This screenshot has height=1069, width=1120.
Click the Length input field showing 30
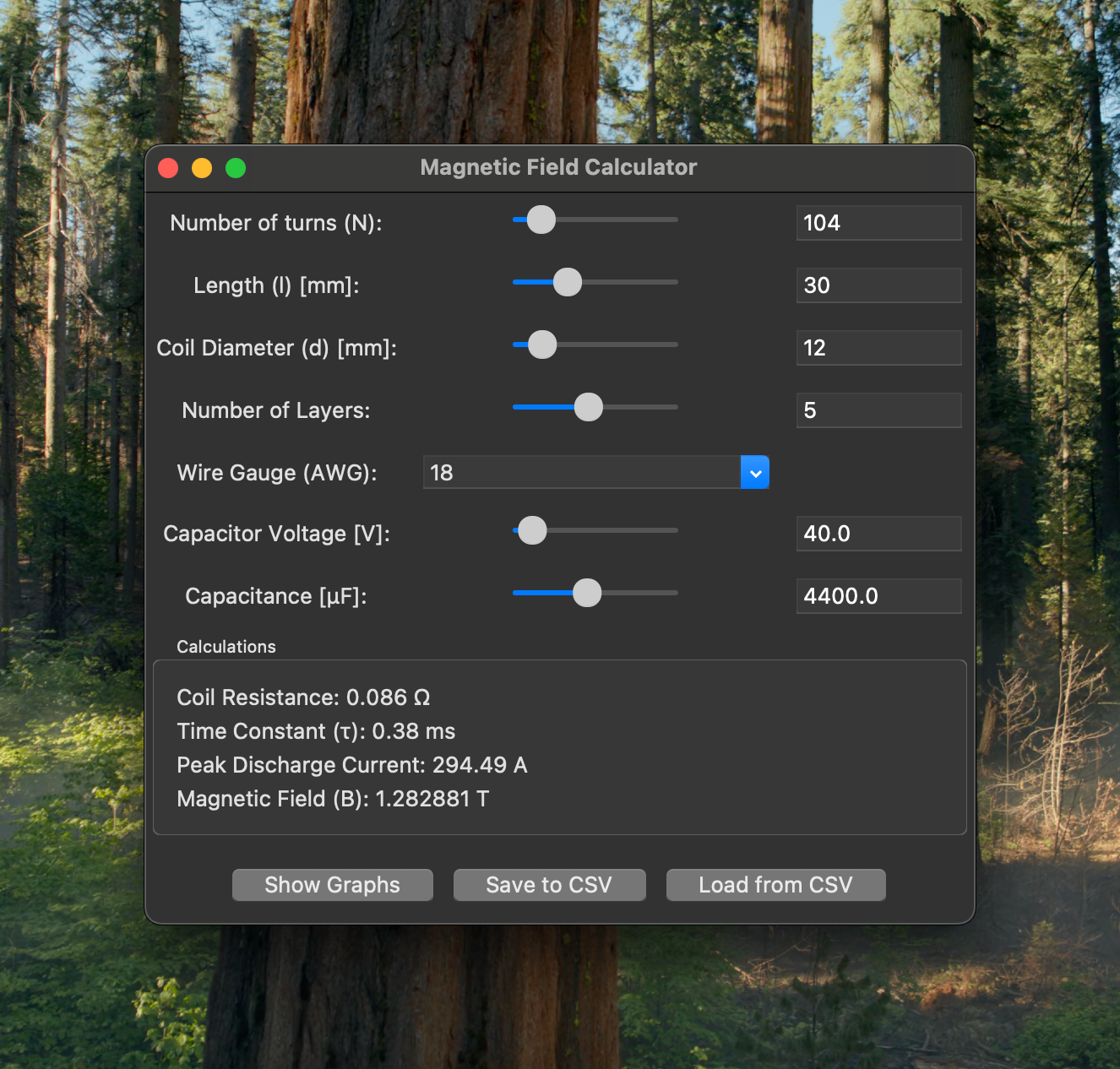pyautogui.click(x=878, y=285)
